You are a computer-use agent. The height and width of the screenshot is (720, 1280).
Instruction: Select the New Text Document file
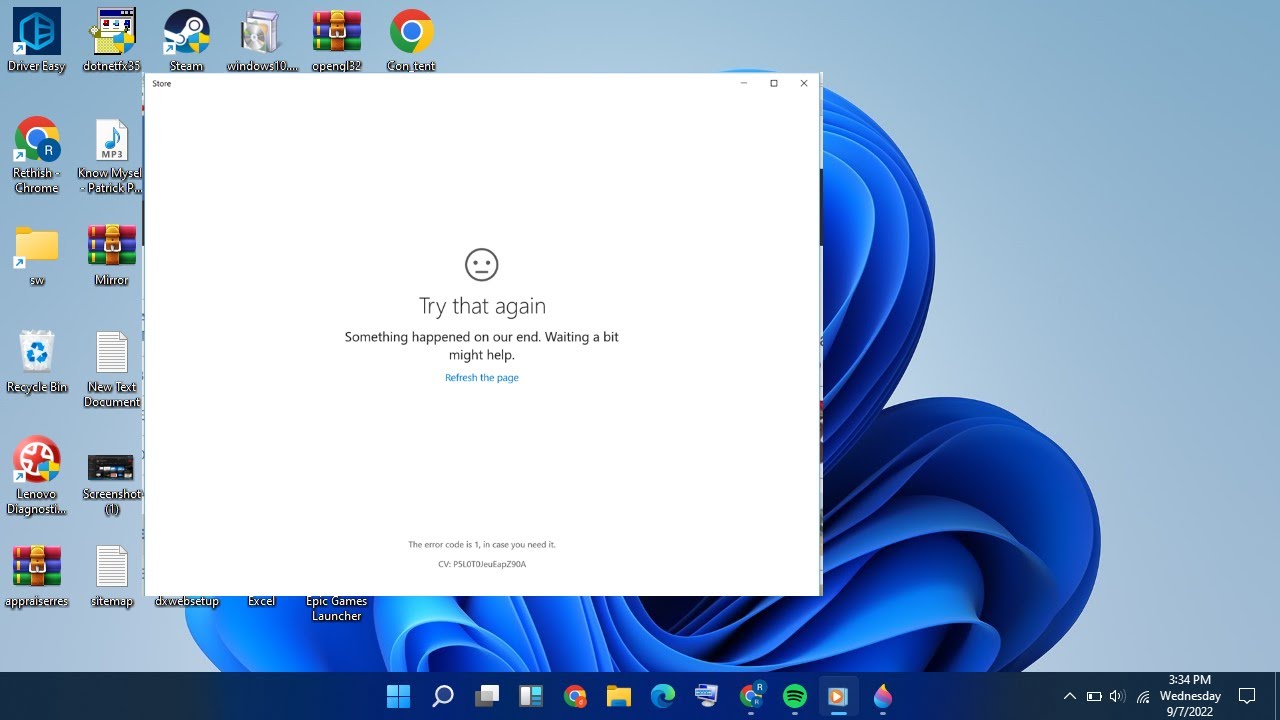(x=112, y=369)
